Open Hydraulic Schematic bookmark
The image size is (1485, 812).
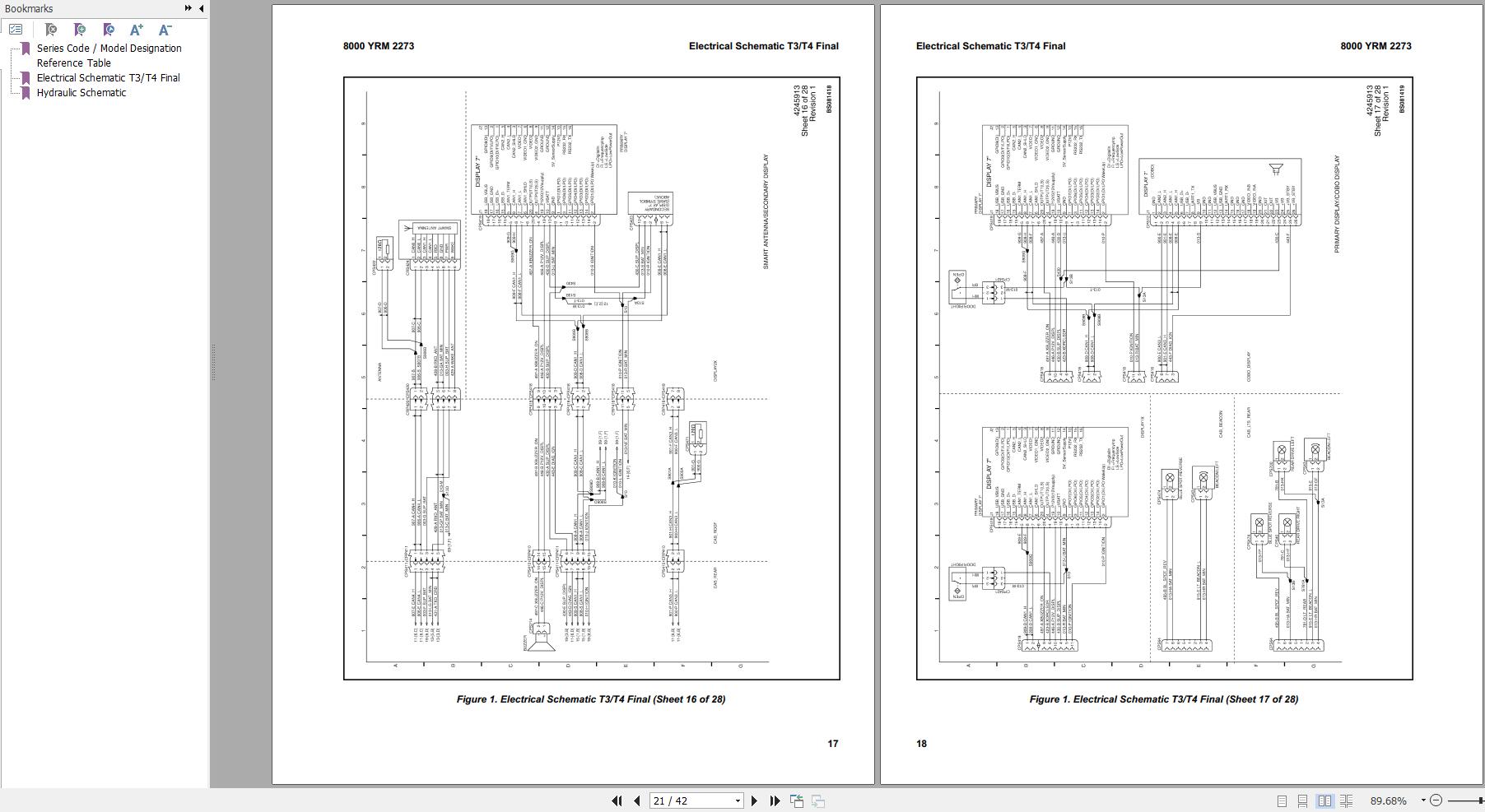pos(81,93)
